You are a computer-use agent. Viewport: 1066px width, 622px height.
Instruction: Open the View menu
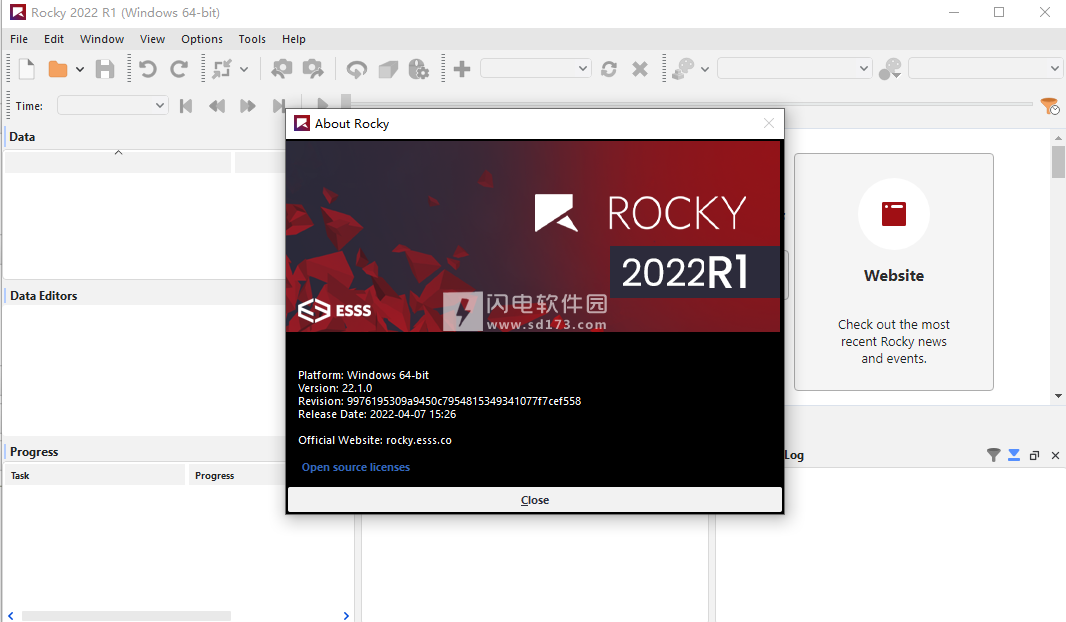coord(152,39)
